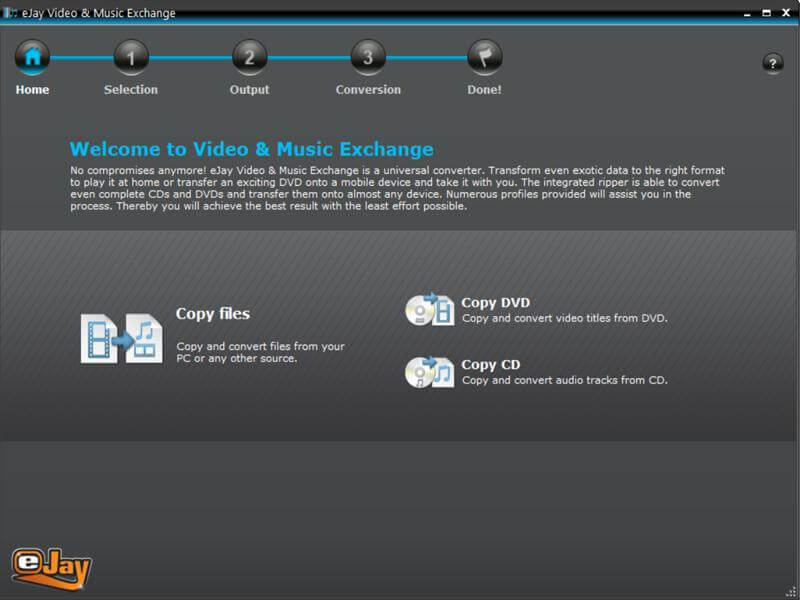800x600 pixels.
Task: Switch to the Home step label
Action: pos(32,89)
